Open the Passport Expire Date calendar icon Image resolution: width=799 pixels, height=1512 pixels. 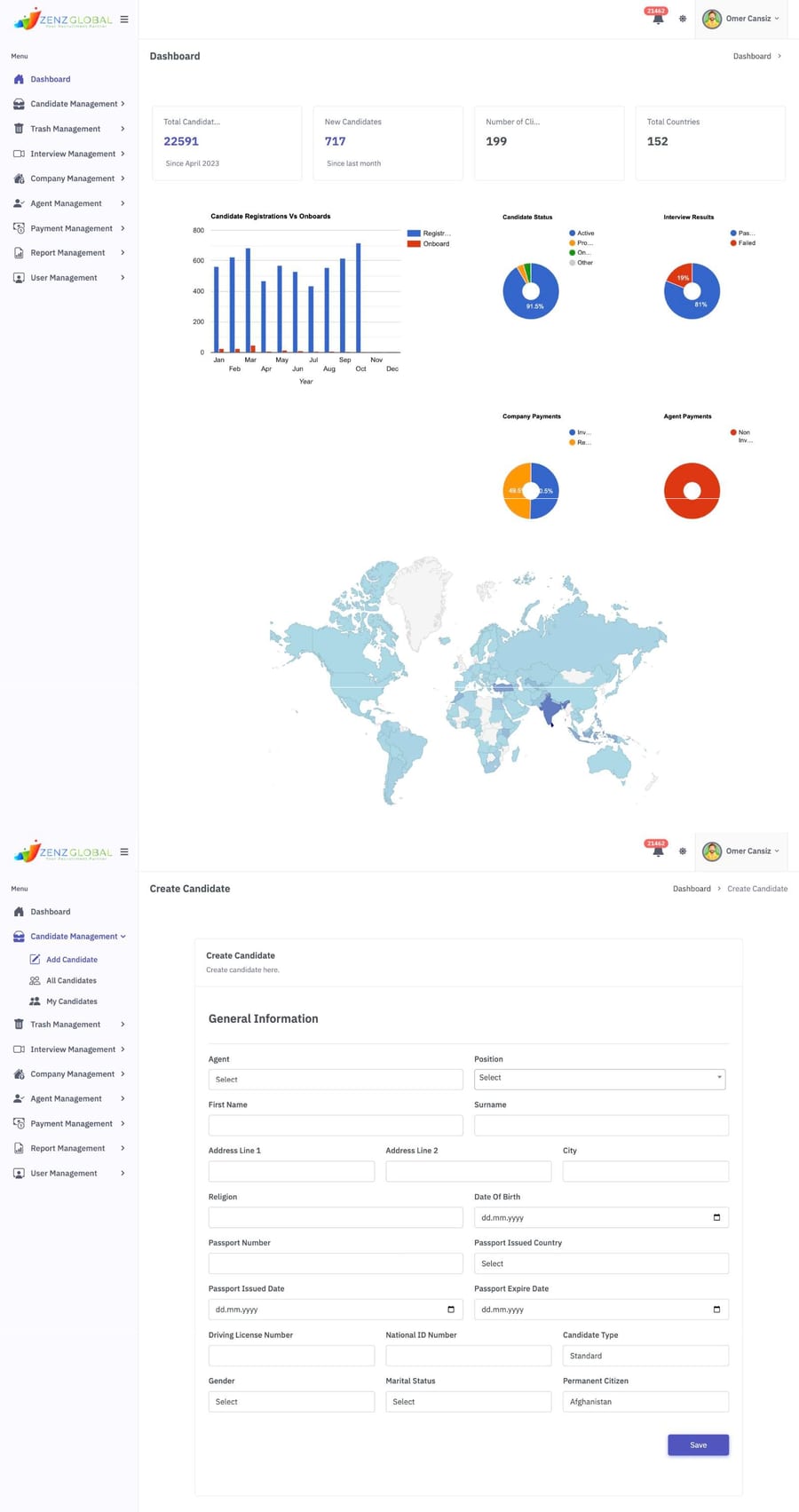click(x=716, y=1310)
